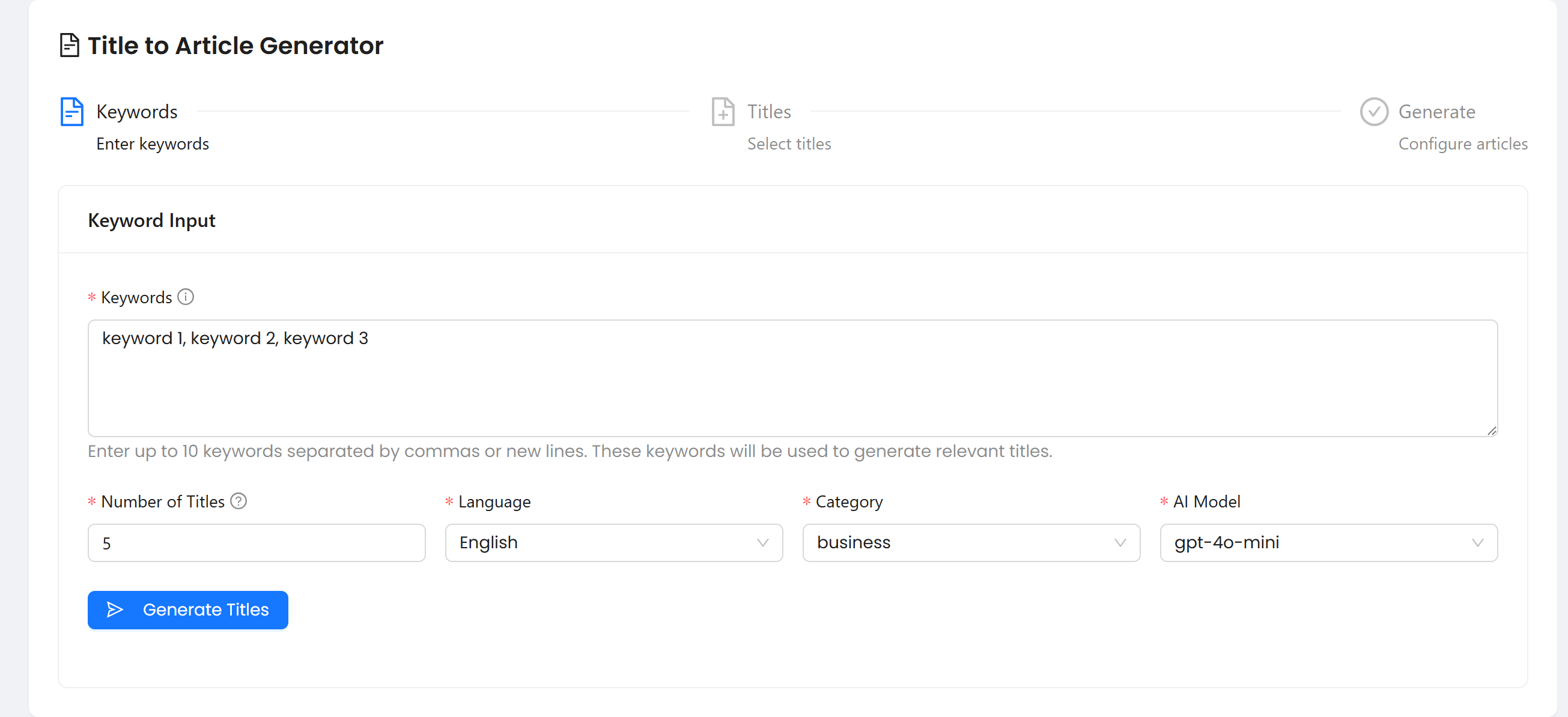Click the blue Keywords step icon

[72, 111]
